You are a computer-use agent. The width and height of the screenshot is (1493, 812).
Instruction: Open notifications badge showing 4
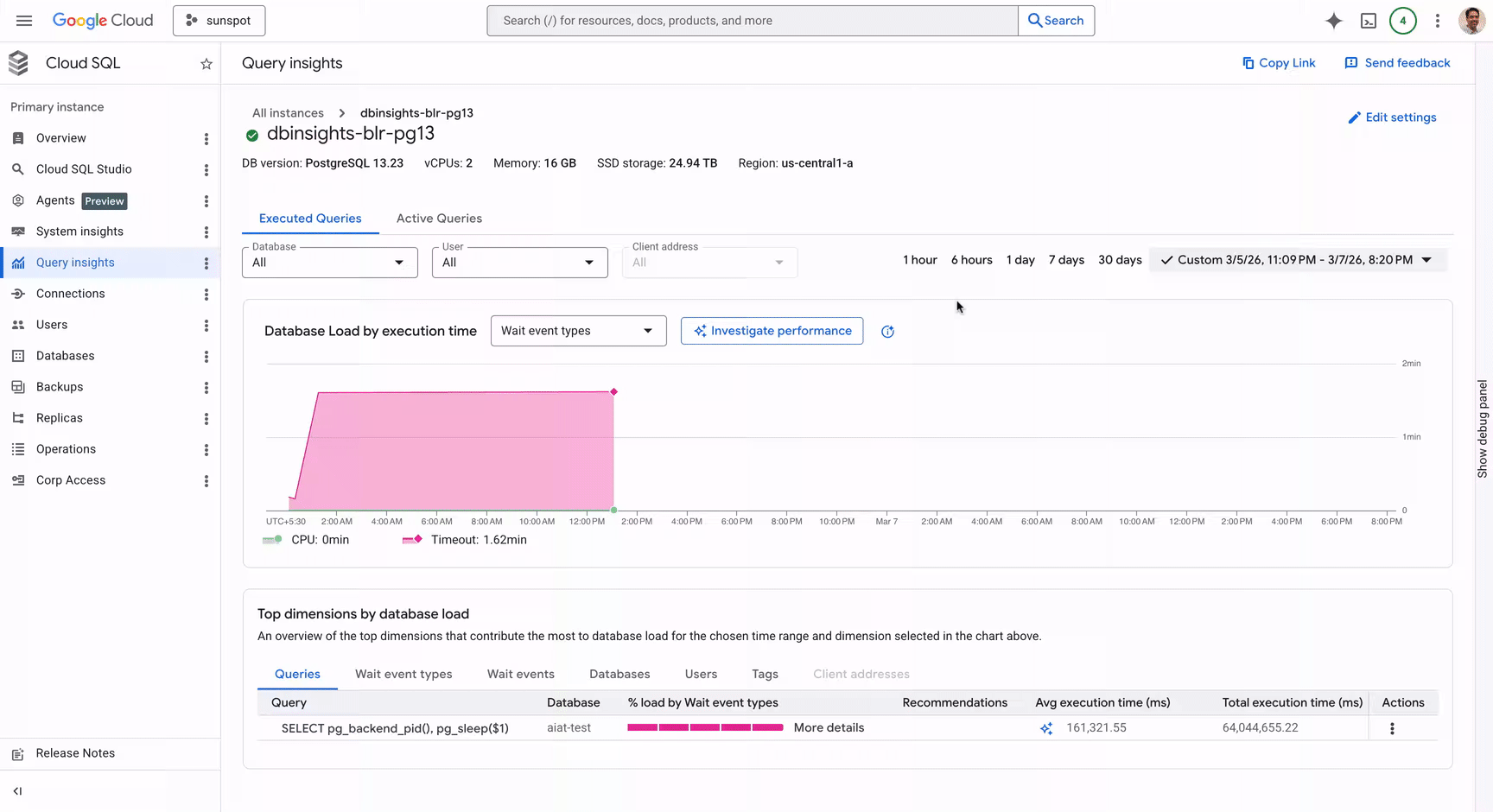(1403, 21)
